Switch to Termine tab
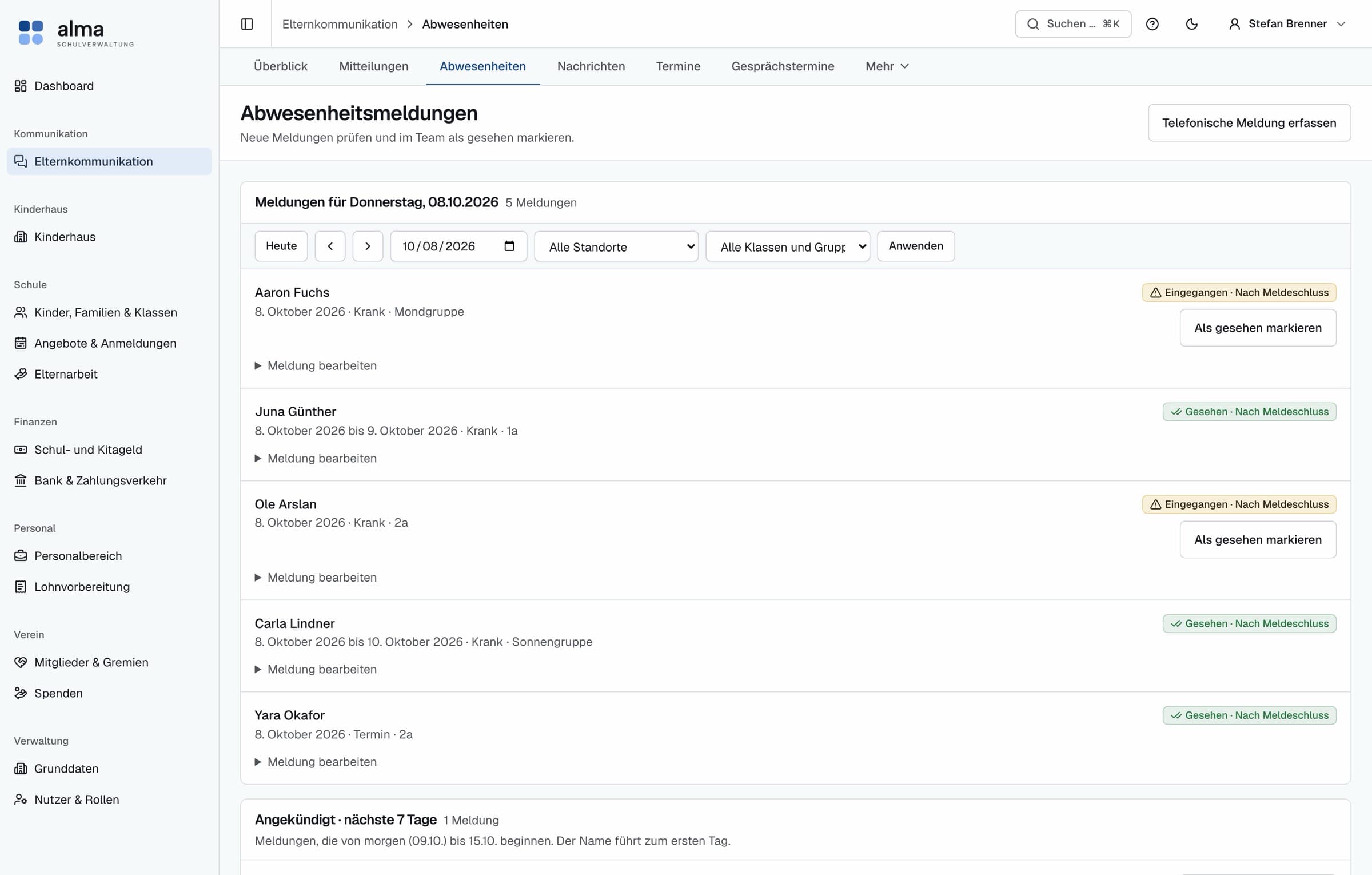The height and width of the screenshot is (875, 1372). tap(678, 66)
